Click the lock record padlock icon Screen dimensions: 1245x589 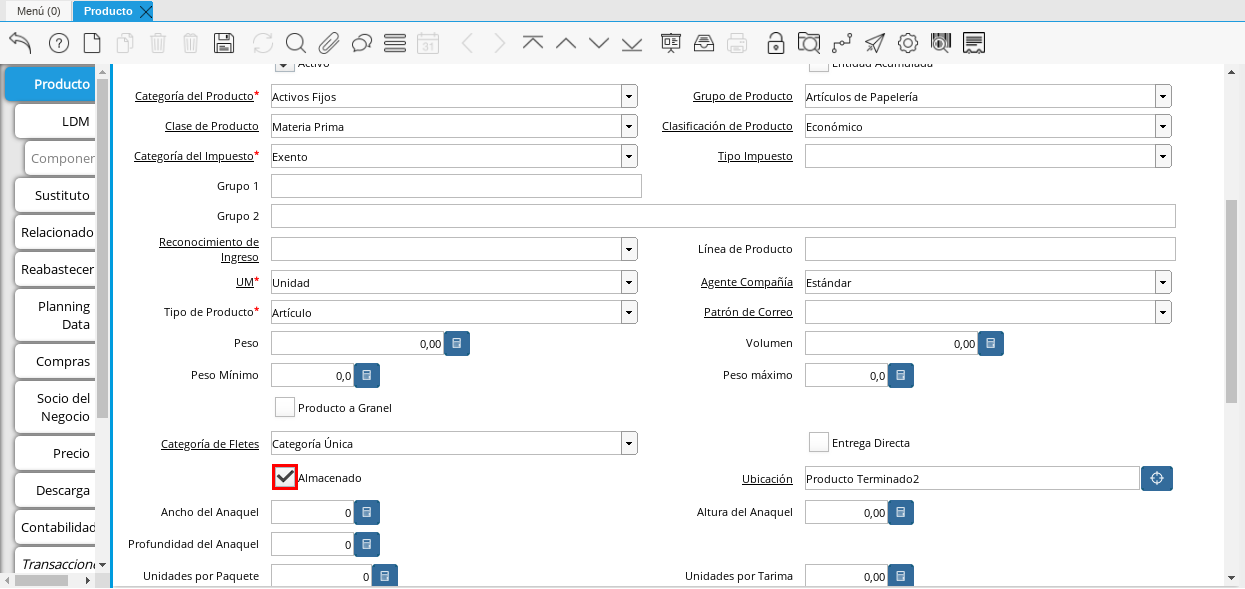[x=775, y=43]
